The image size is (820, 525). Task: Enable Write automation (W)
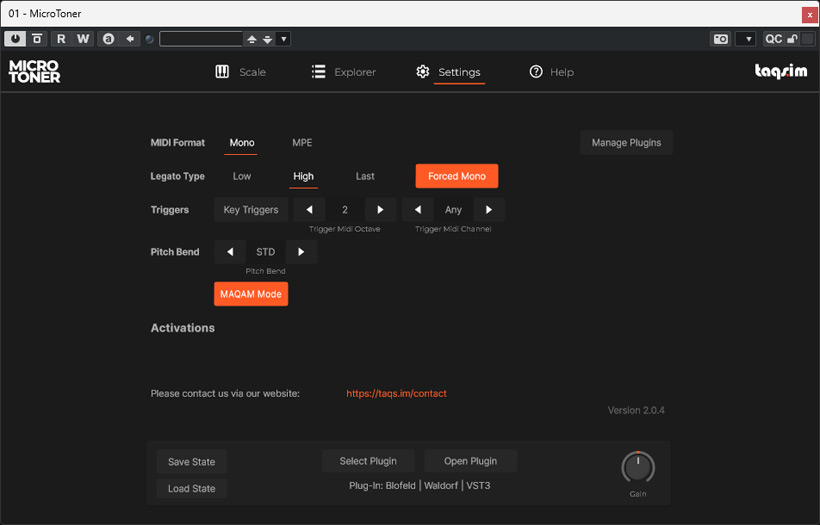point(83,39)
